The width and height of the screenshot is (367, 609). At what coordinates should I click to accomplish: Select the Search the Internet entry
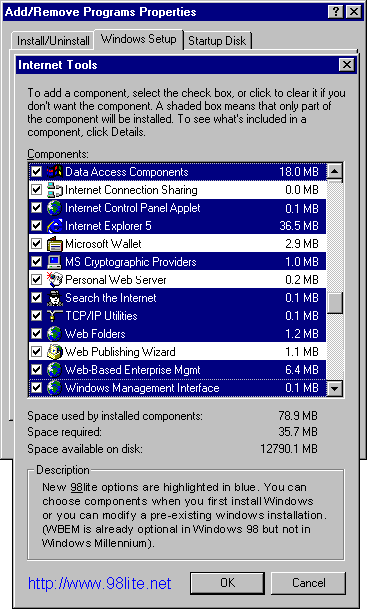[x=177, y=298]
